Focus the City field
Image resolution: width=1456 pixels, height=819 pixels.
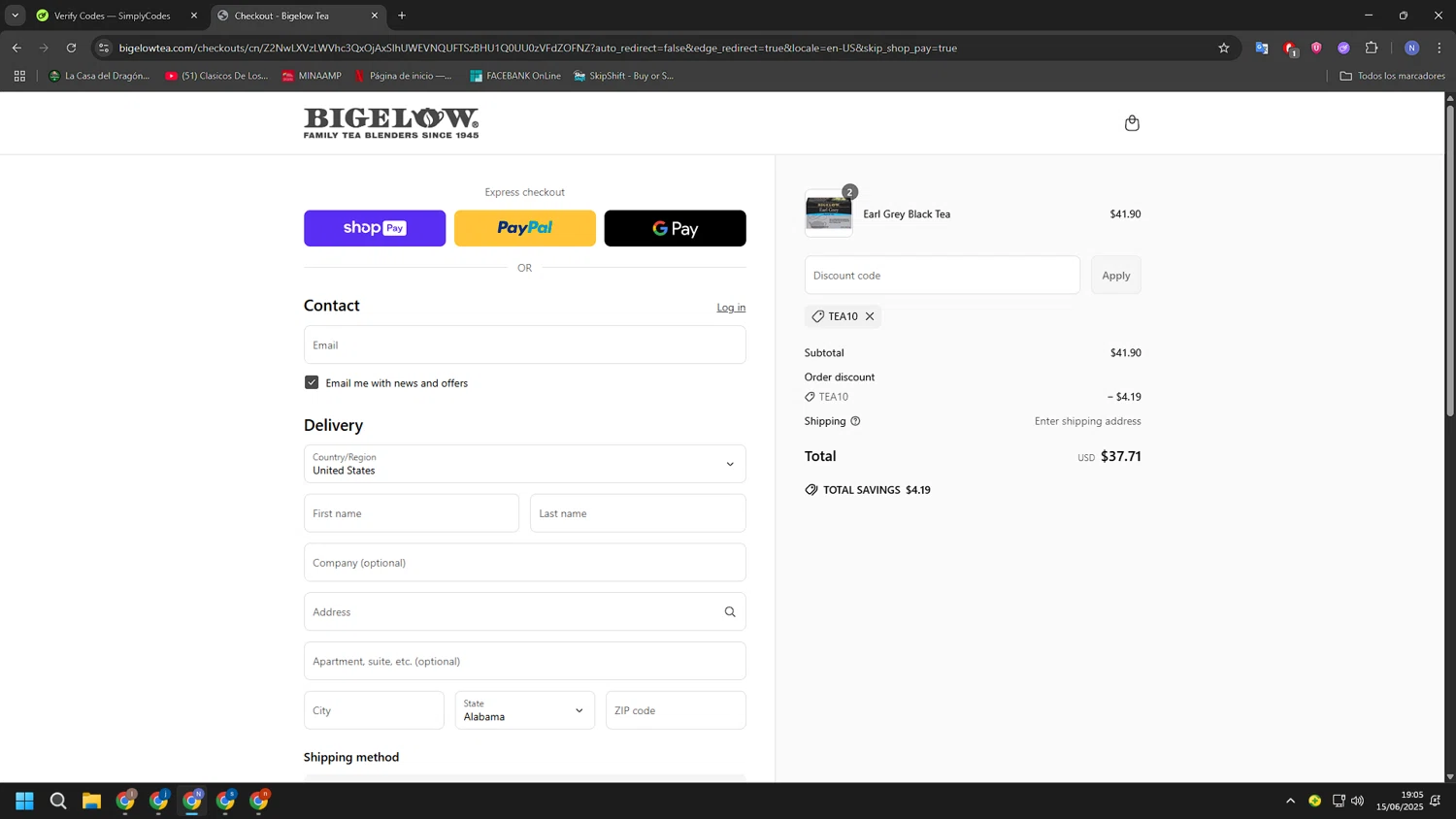coord(374,710)
